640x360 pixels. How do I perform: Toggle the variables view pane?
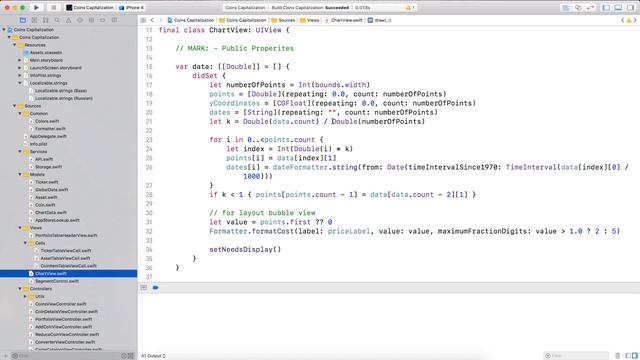click(x=628, y=356)
